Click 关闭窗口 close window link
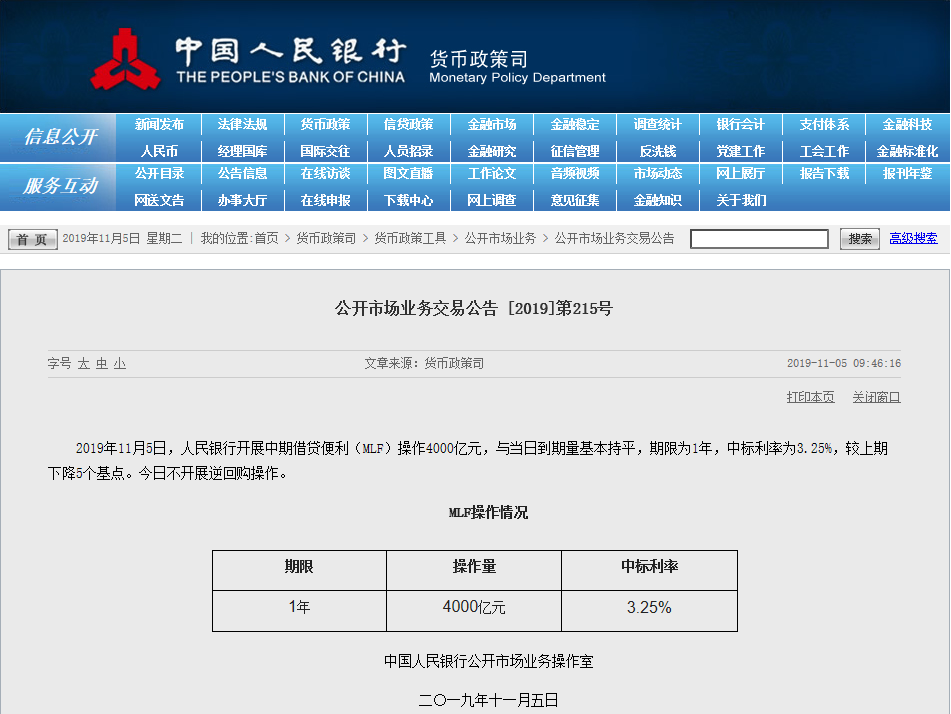The image size is (951, 714). click(x=876, y=397)
